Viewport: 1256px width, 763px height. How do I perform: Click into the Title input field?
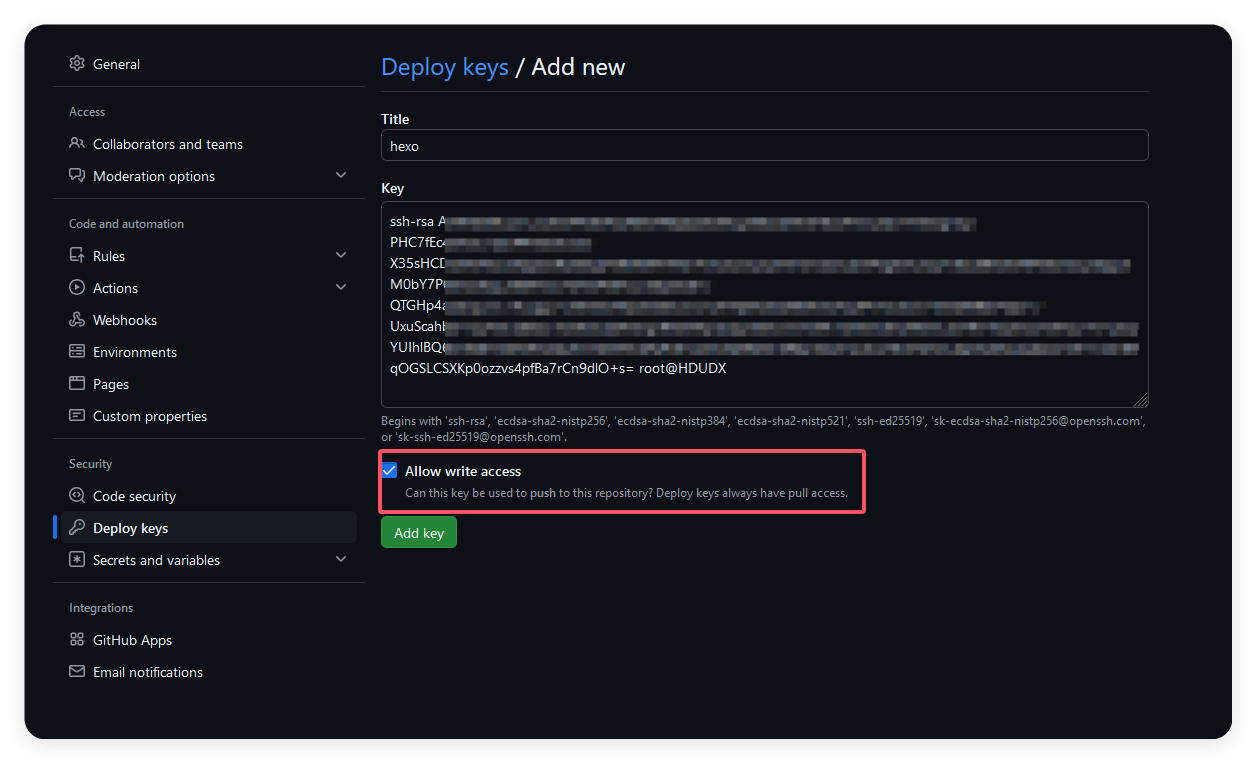tap(764, 145)
